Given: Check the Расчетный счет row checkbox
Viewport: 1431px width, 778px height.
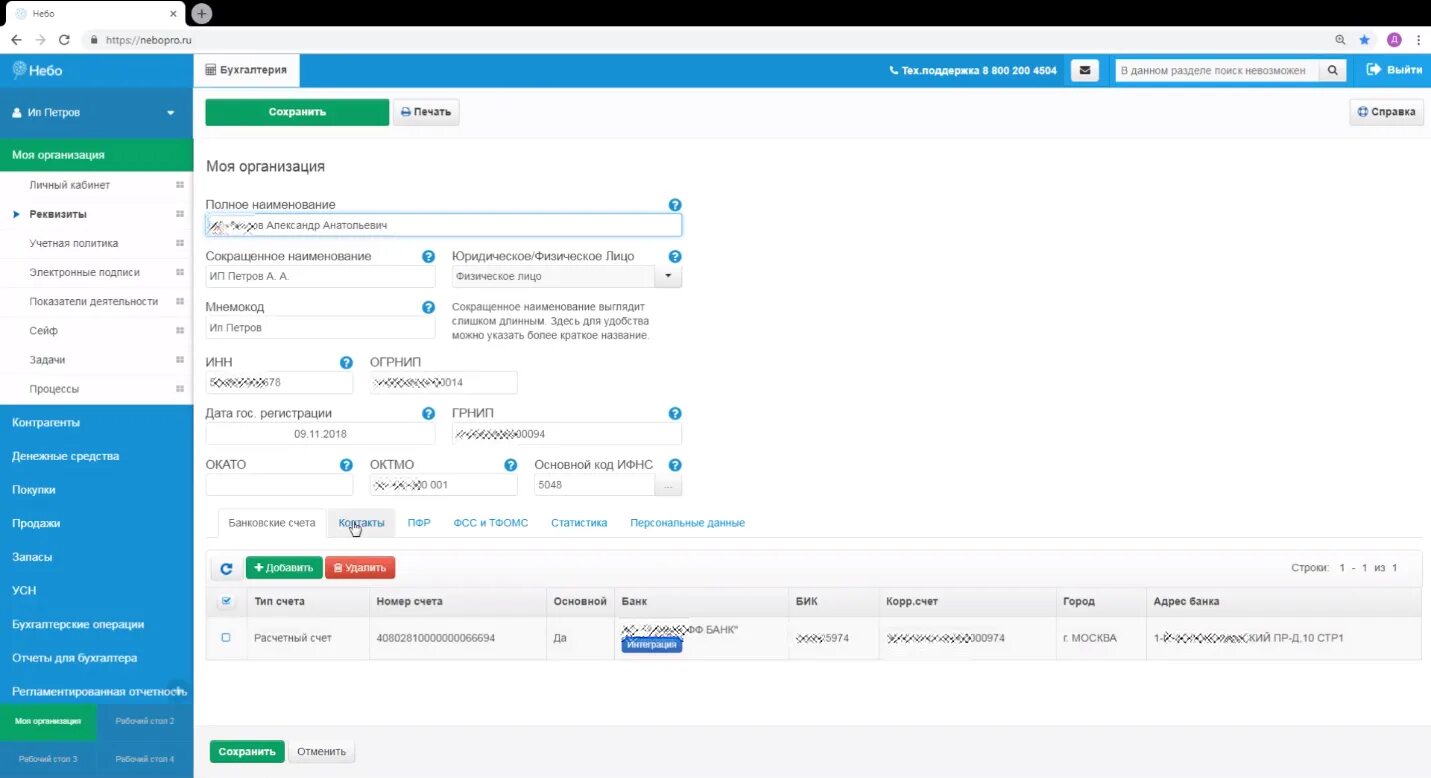Looking at the screenshot, I should [225, 637].
